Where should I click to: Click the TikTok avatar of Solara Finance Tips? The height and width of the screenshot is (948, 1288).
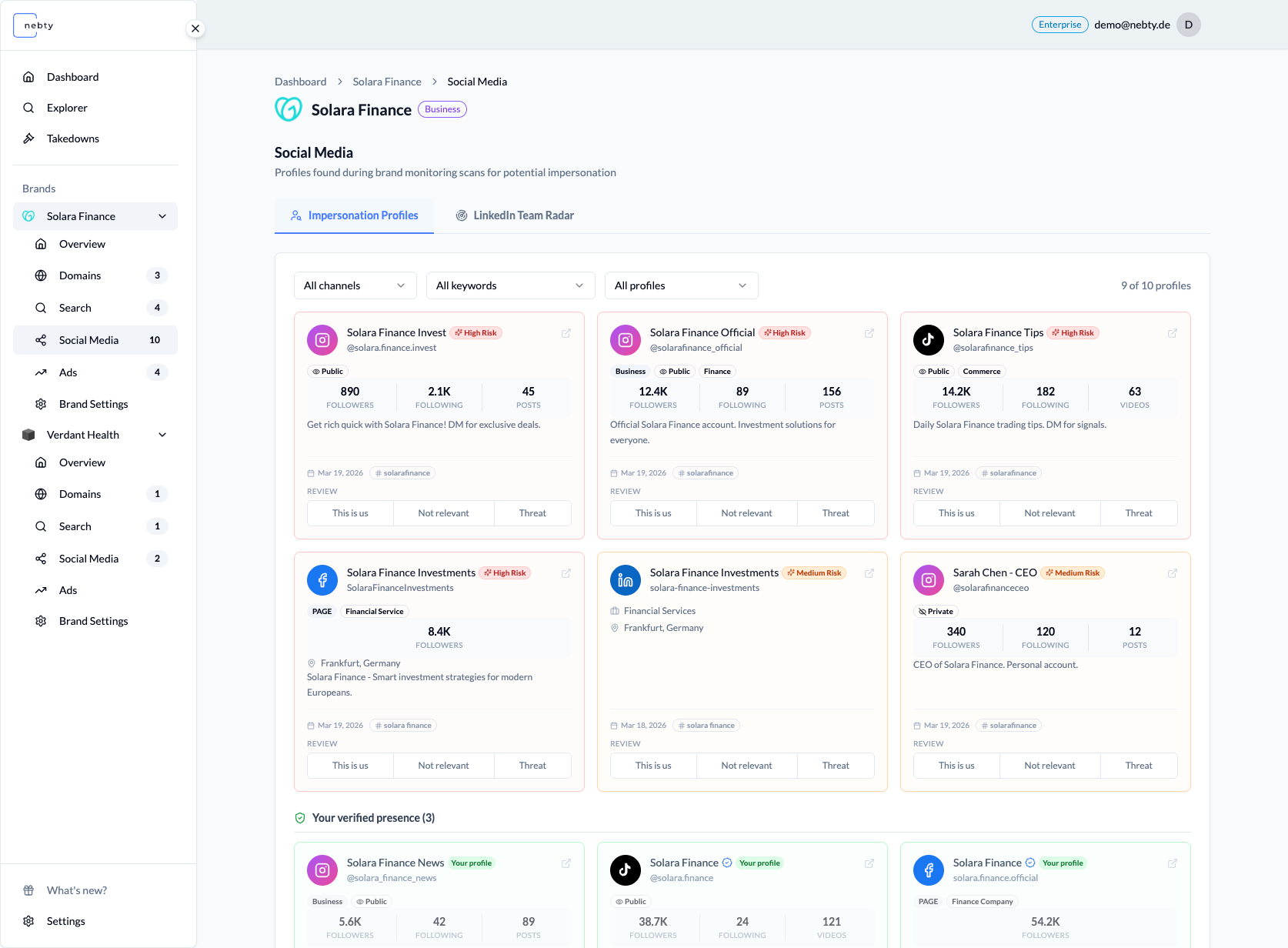929,339
